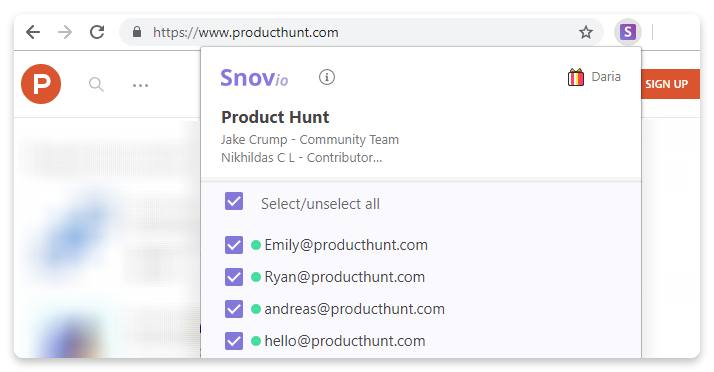Click the browser forward arrow
Screen dimensions: 714x372
coord(65,32)
